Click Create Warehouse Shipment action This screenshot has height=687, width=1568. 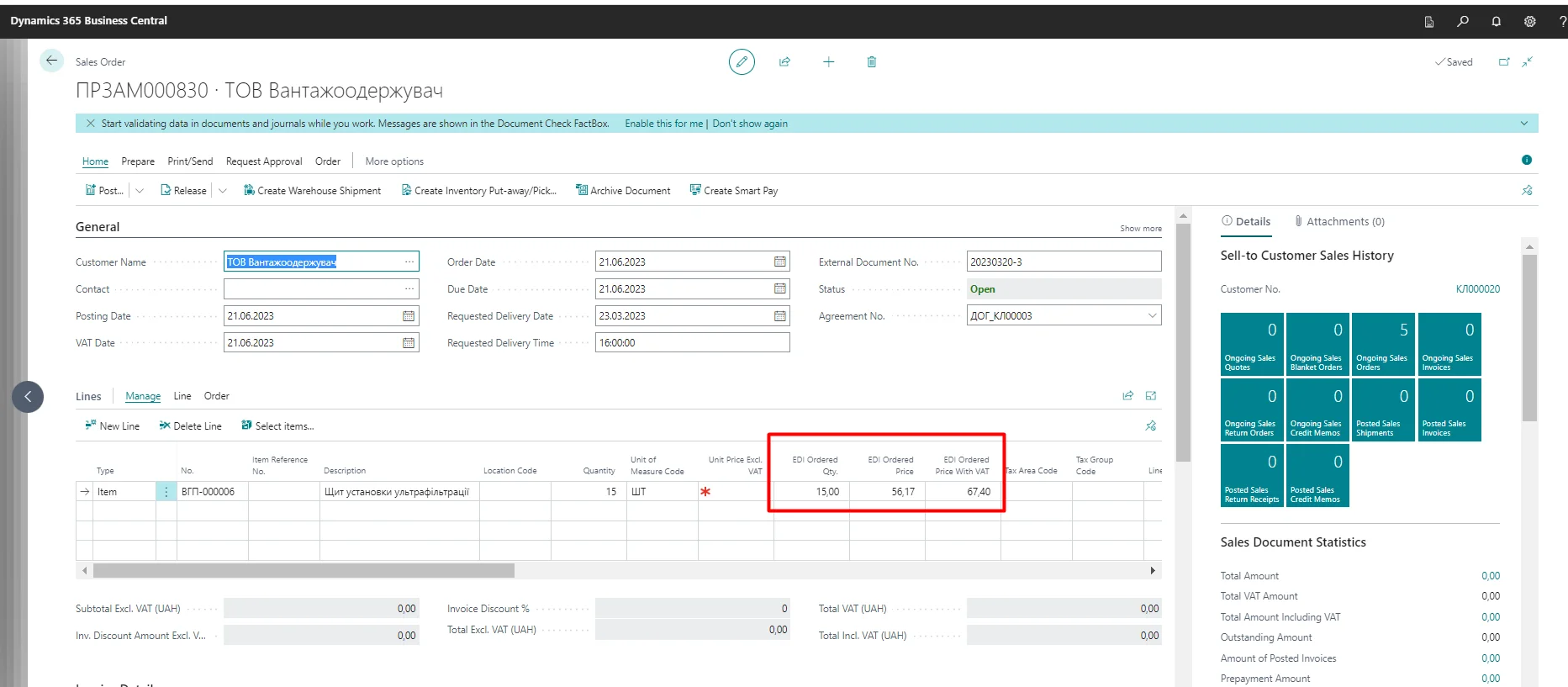312,191
